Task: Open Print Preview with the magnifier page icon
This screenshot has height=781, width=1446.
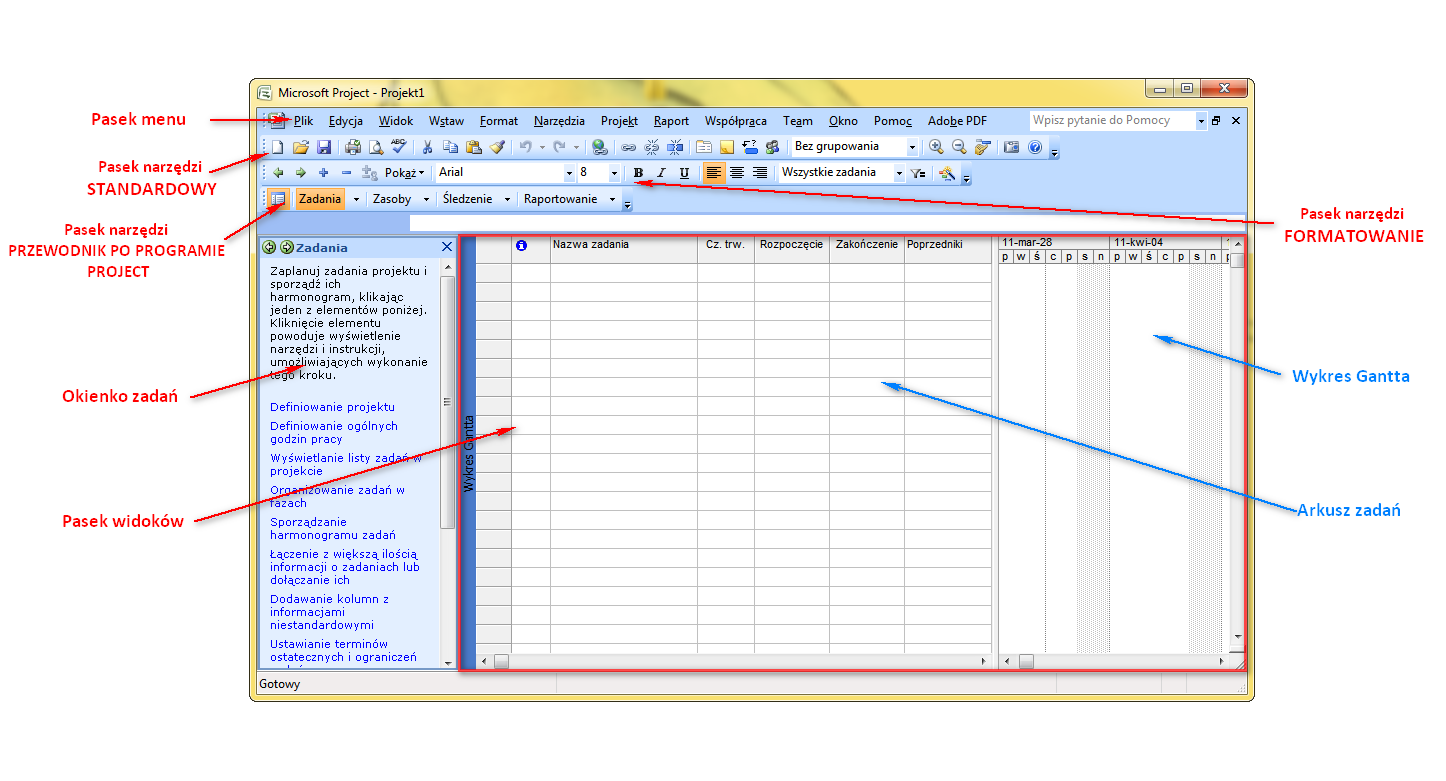Action: [376, 147]
